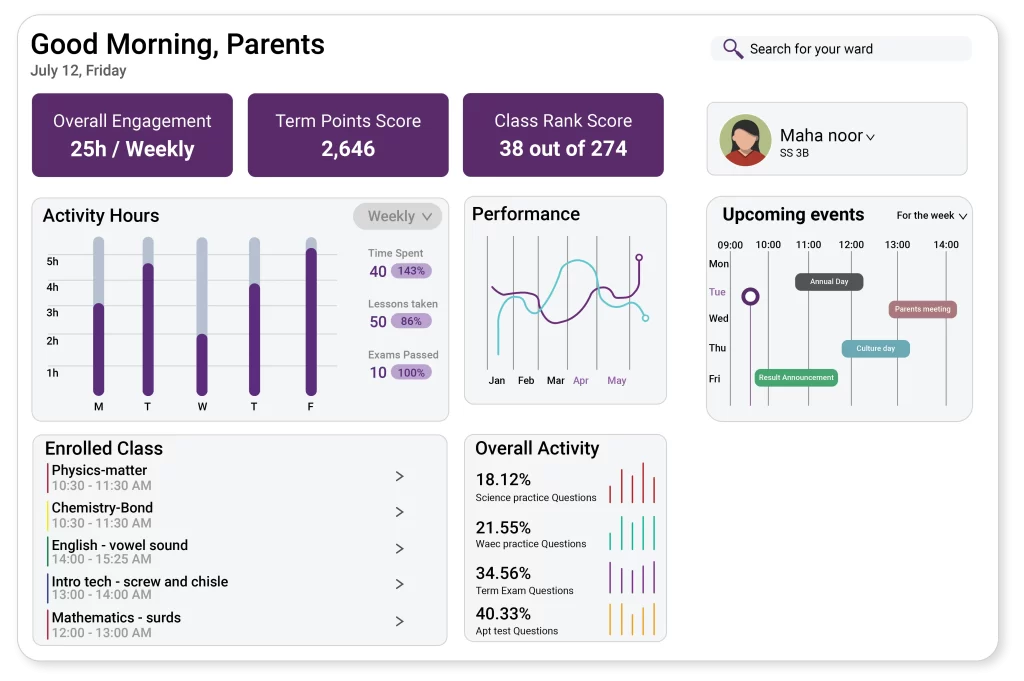Click the July 12, Friday date

tap(78, 71)
